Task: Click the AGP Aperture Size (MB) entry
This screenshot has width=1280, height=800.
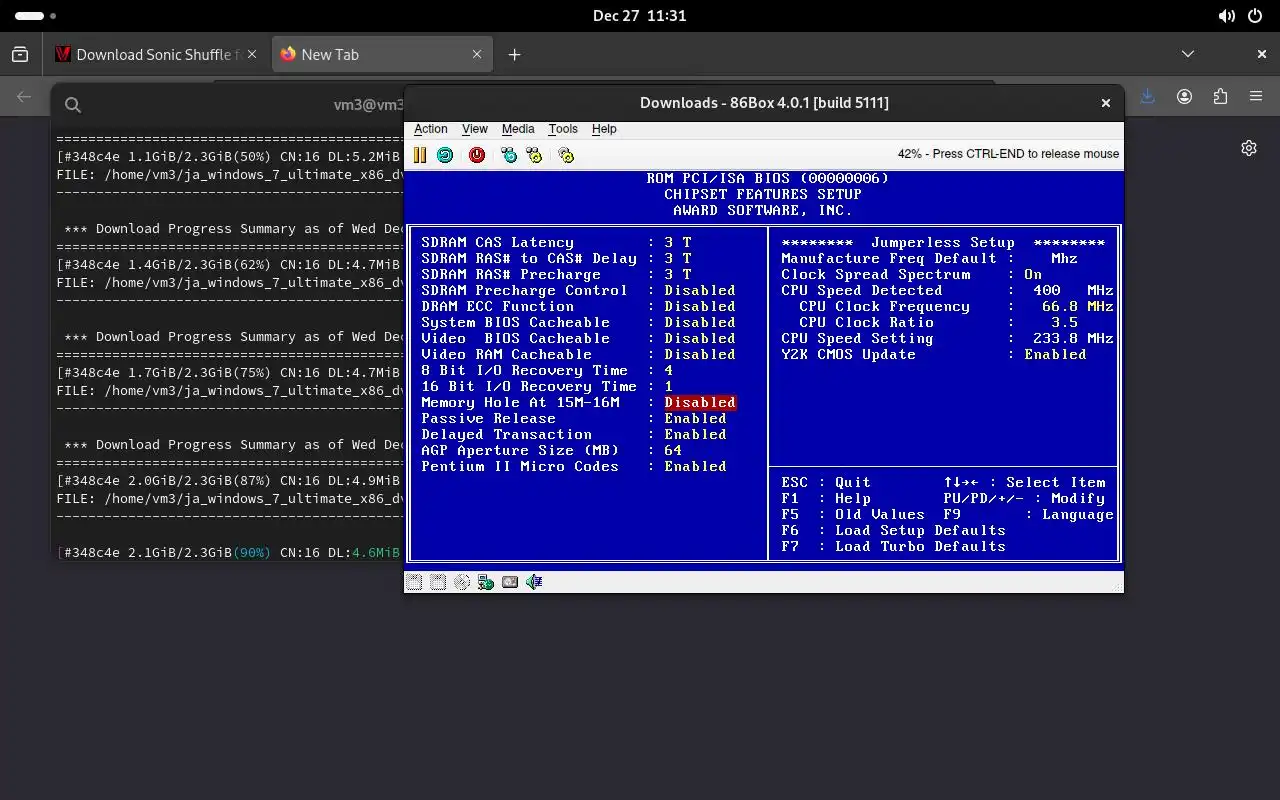Action: click(x=552, y=451)
